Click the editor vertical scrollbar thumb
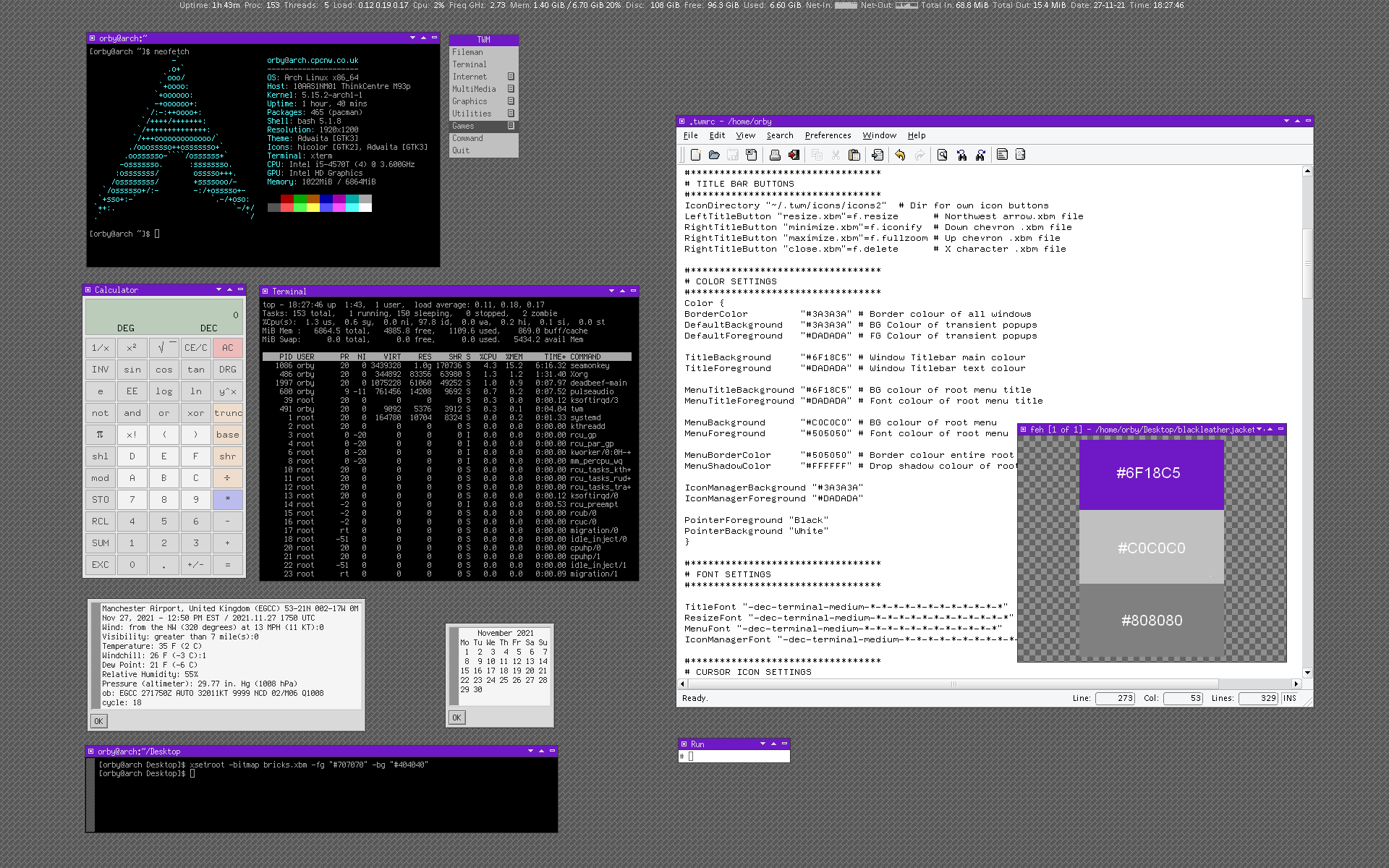 [x=1307, y=263]
